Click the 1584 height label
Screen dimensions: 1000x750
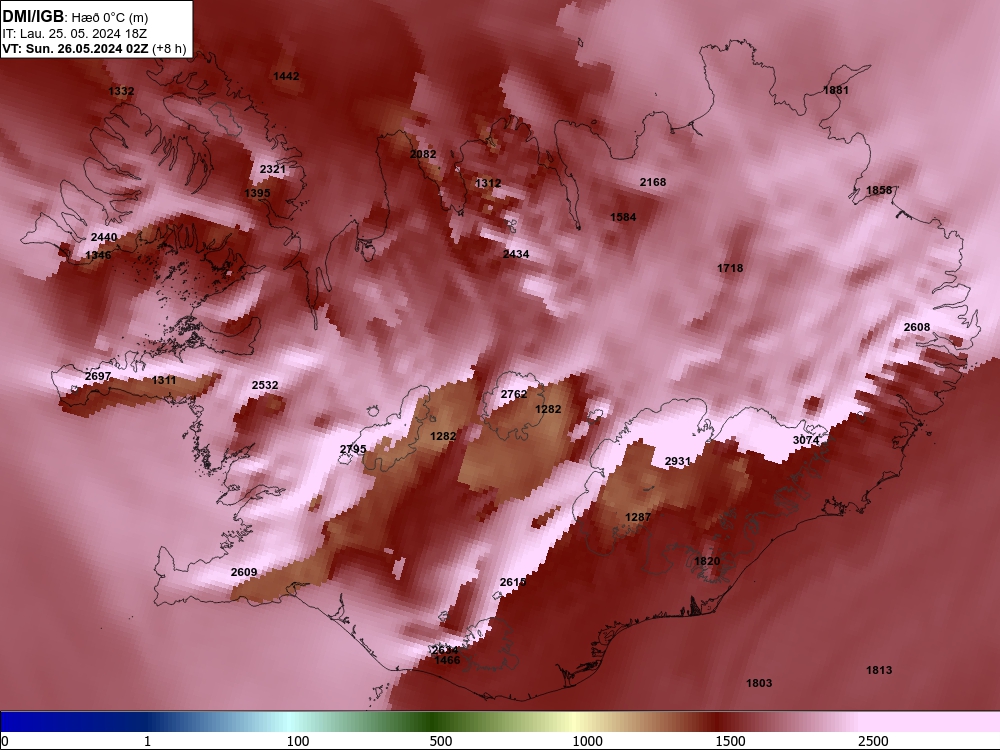622,217
